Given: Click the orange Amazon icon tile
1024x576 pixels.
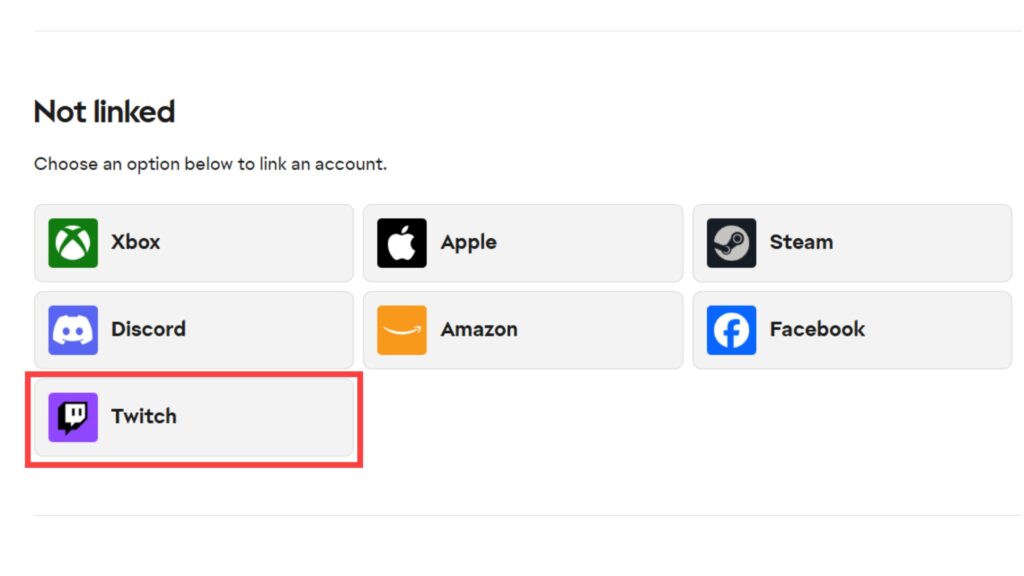Looking at the screenshot, I should (x=402, y=329).
